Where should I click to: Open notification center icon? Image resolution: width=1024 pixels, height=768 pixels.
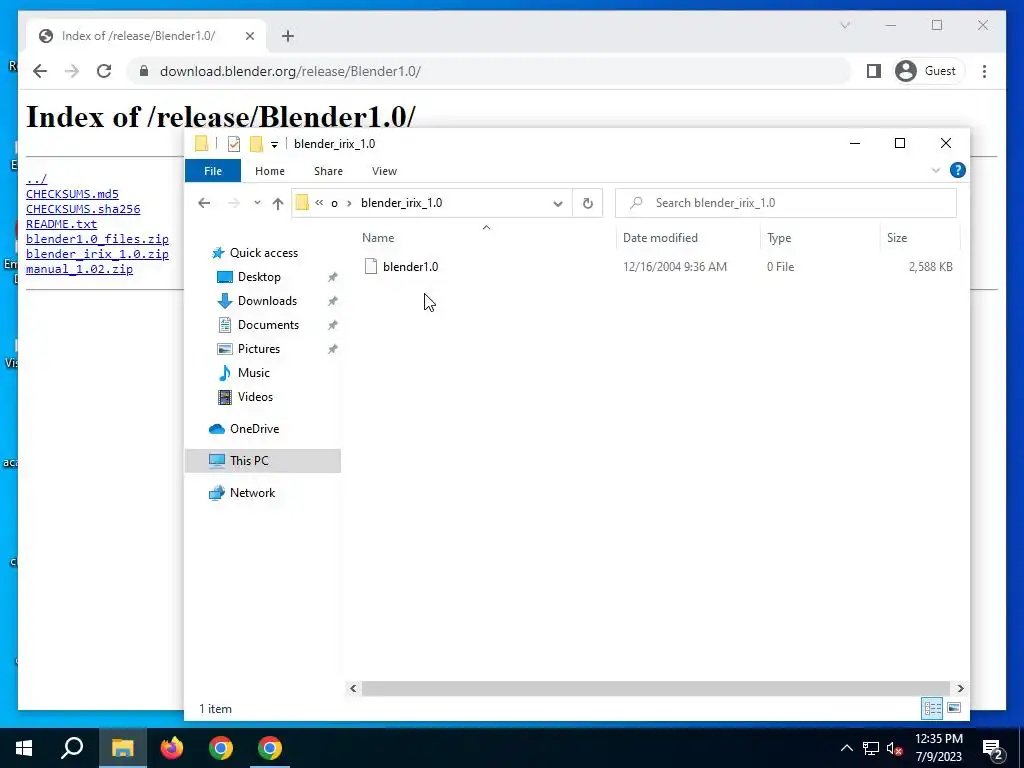pos(993,748)
